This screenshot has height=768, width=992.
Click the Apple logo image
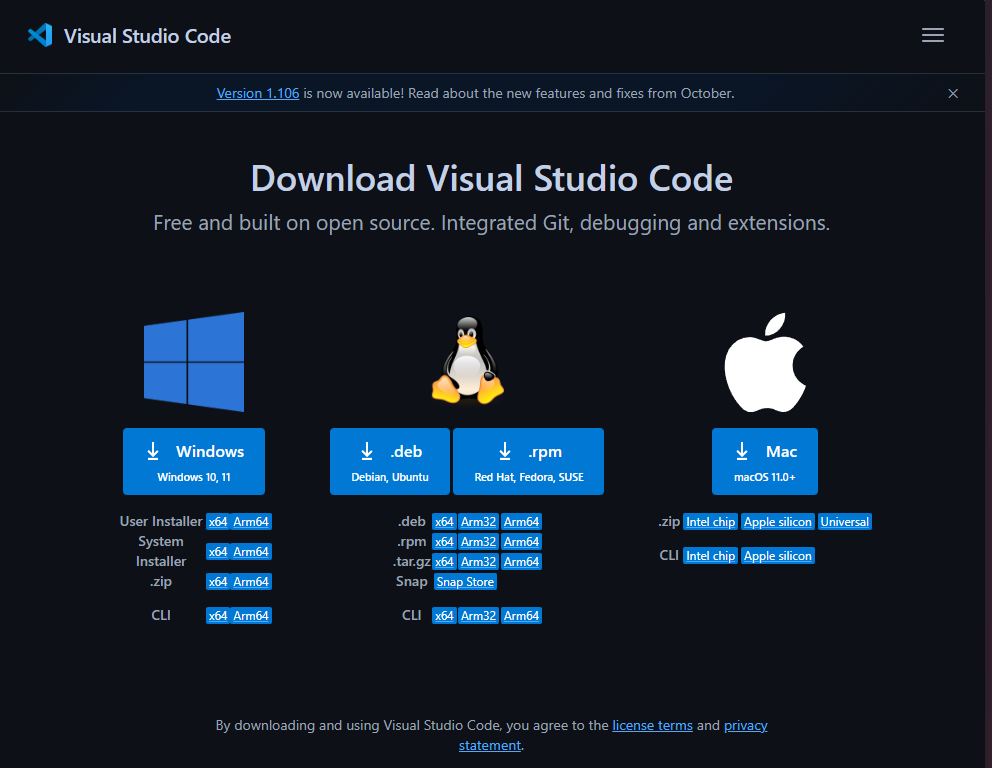pyautogui.click(x=765, y=362)
